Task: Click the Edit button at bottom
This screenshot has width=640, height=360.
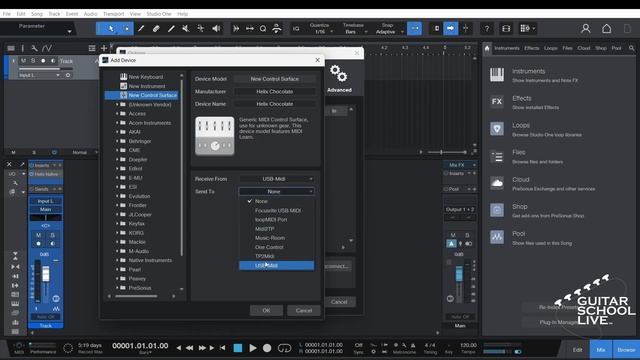Action: [x=577, y=350]
